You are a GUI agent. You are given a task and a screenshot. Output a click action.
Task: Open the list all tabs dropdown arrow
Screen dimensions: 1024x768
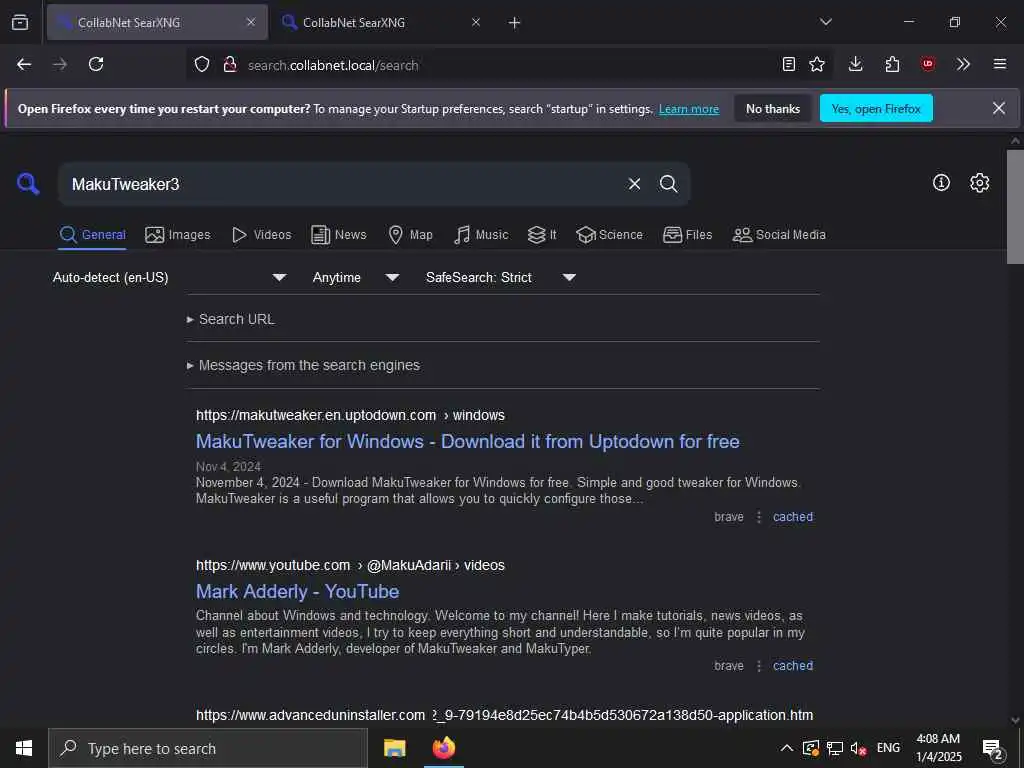pyautogui.click(x=825, y=22)
